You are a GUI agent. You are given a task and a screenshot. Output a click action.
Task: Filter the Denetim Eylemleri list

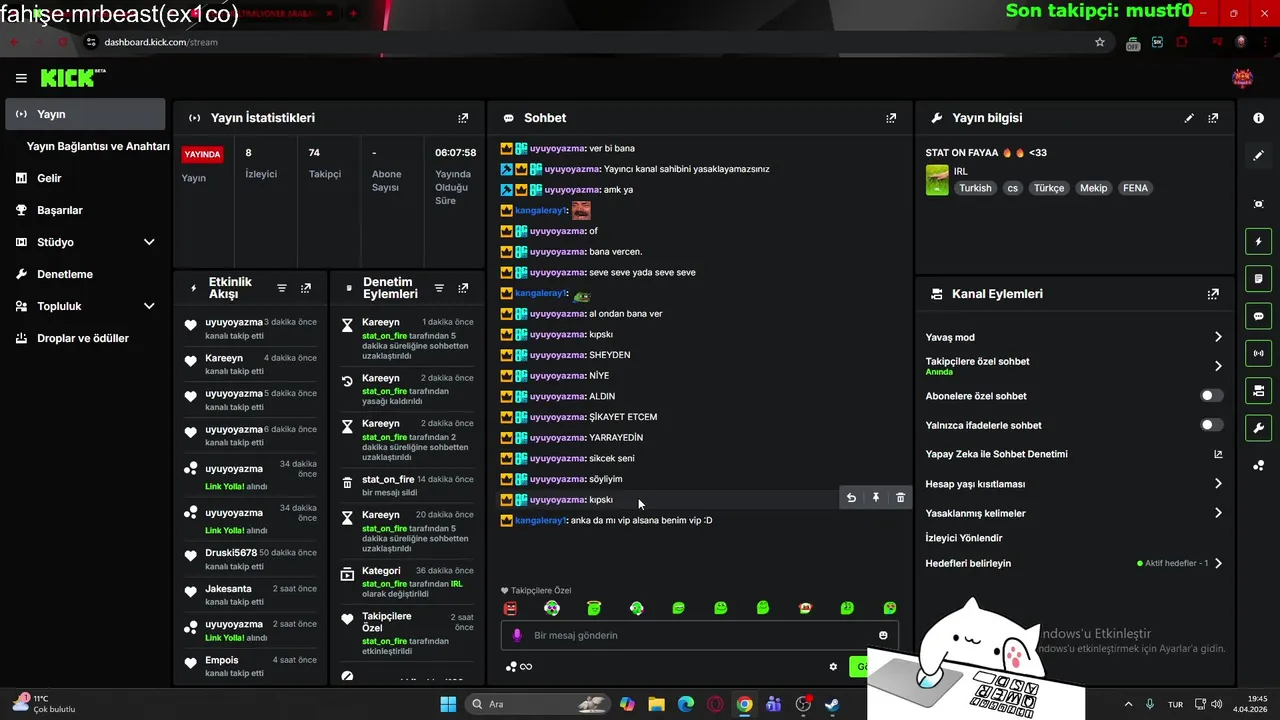[439, 288]
